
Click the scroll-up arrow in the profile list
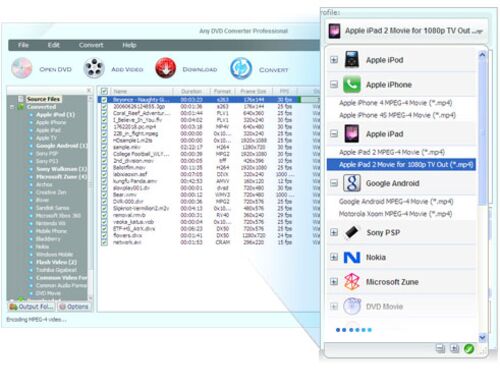(x=482, y=55)
